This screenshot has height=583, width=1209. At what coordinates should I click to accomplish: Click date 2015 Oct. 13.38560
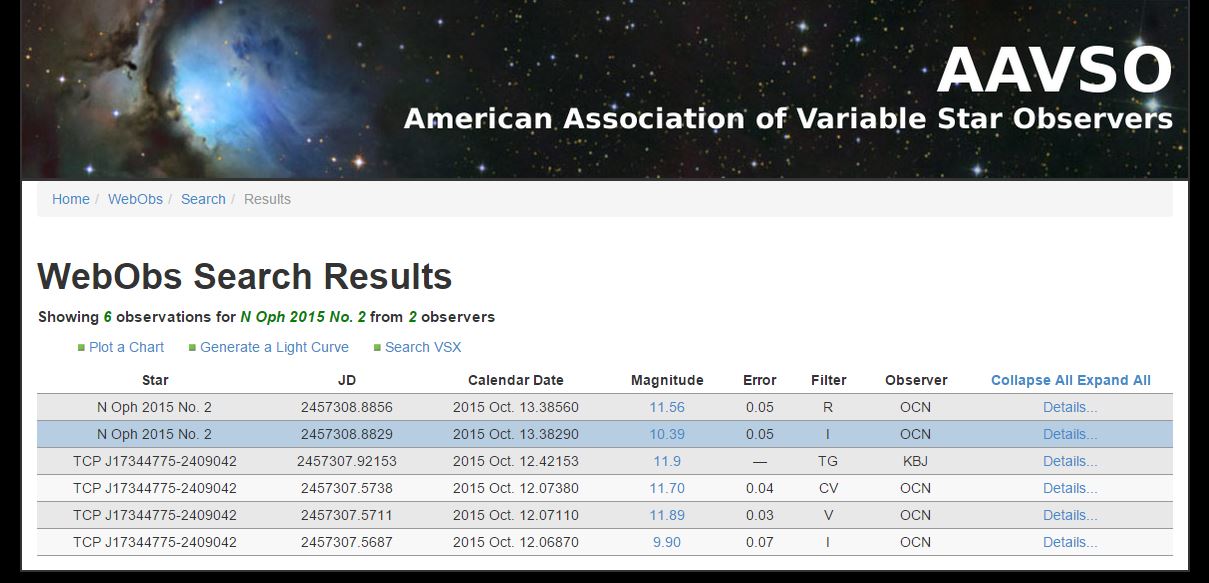tap(516, 407)
